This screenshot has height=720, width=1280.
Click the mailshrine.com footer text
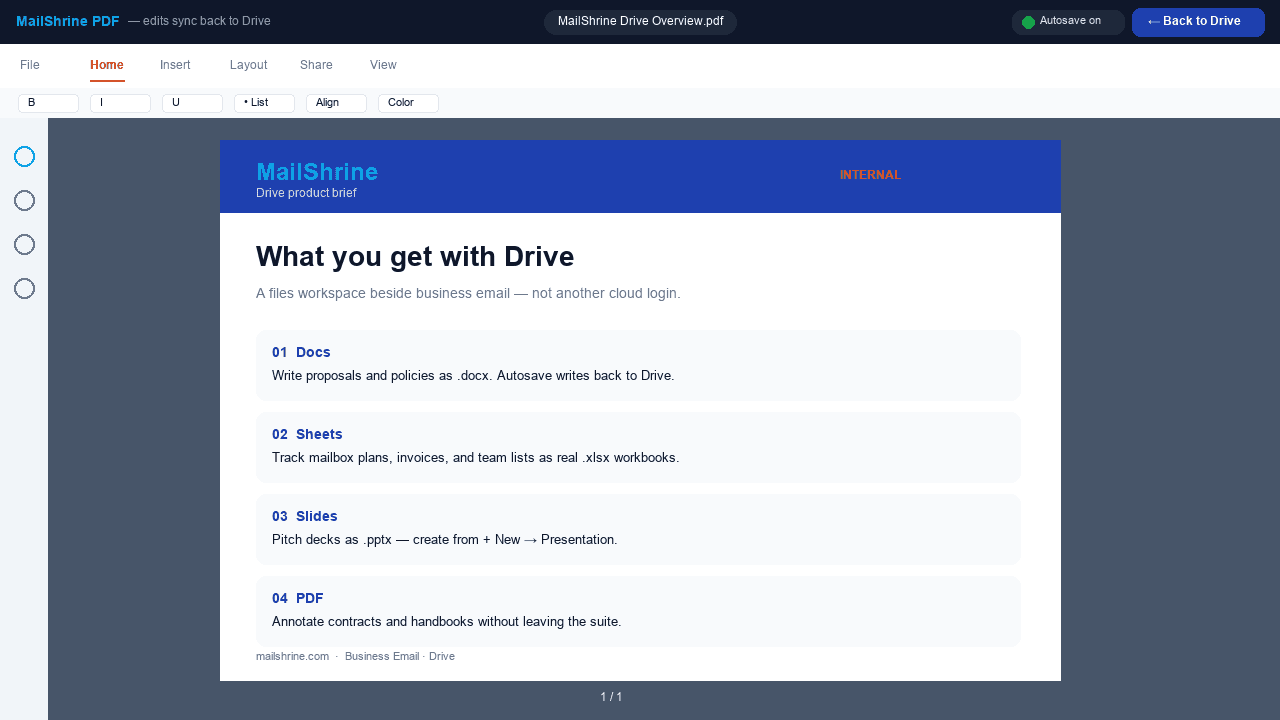tap(292, 656)
